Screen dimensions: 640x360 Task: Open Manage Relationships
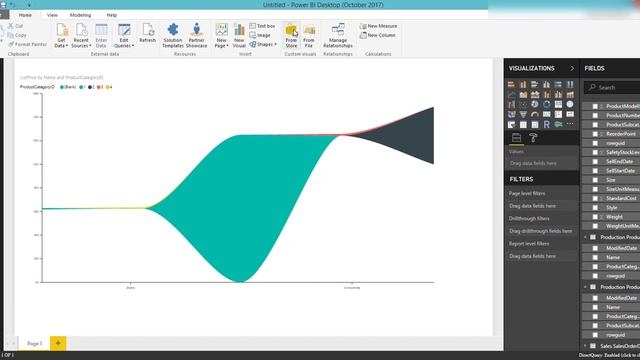tap(338, 36)
